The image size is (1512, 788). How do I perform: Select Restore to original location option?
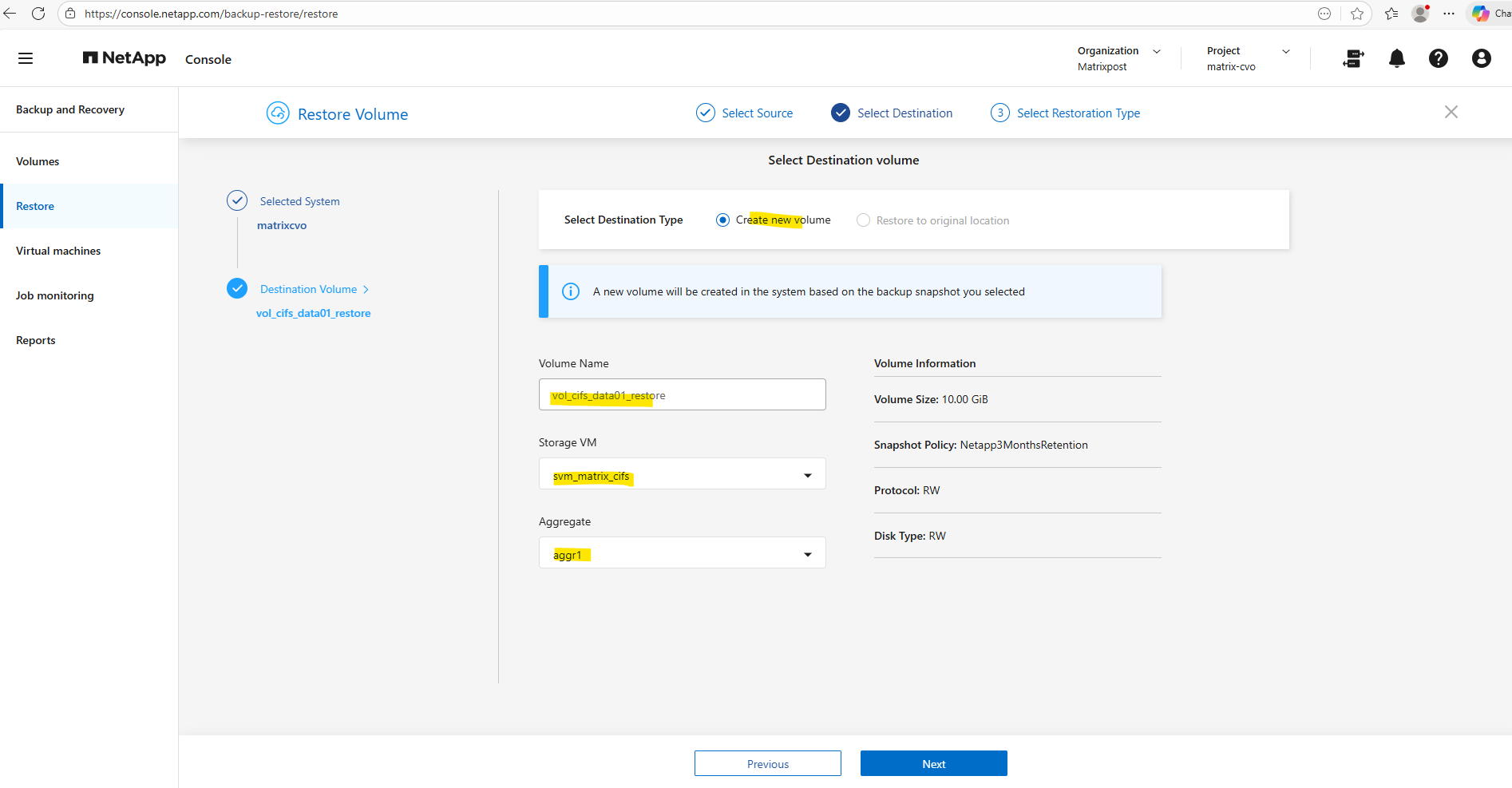tap(863, 220)
